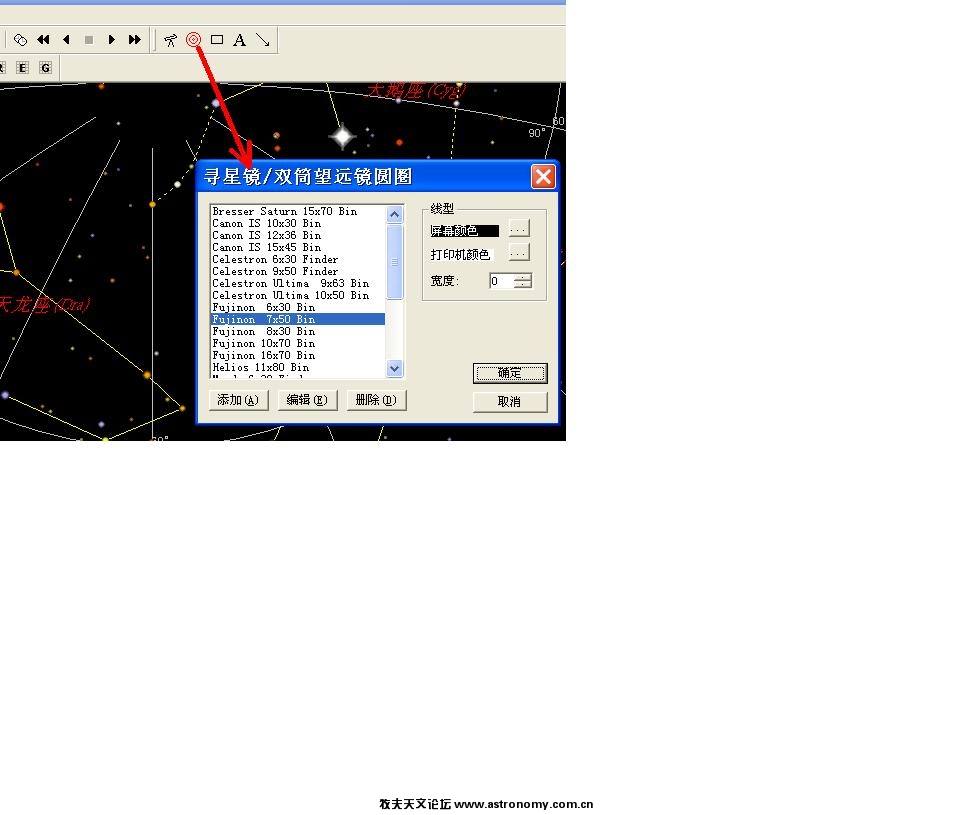
Task: Click list scrollbar up arrow
Action: click(x=395, y=214)
